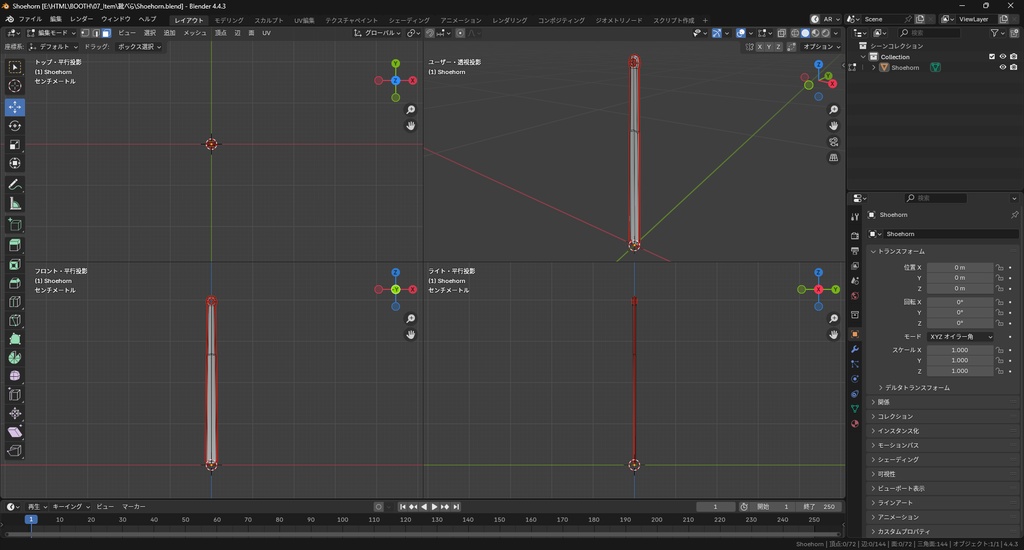Expand the Shoehorn outliner item

coord(874,67)
